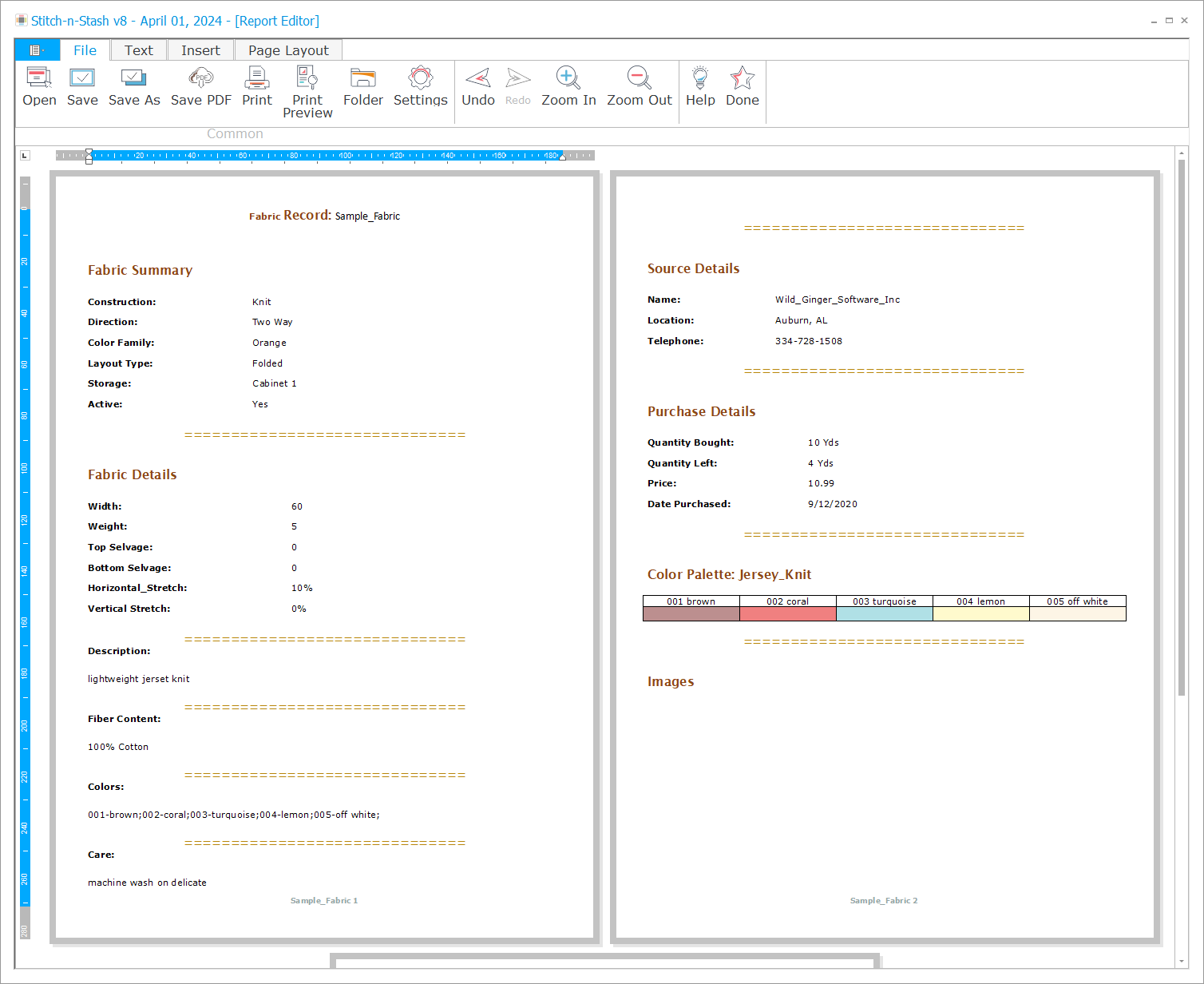Click the ruler tab-stop selector box
This screenshot has width=1204, height=984.
coord(25,155)
